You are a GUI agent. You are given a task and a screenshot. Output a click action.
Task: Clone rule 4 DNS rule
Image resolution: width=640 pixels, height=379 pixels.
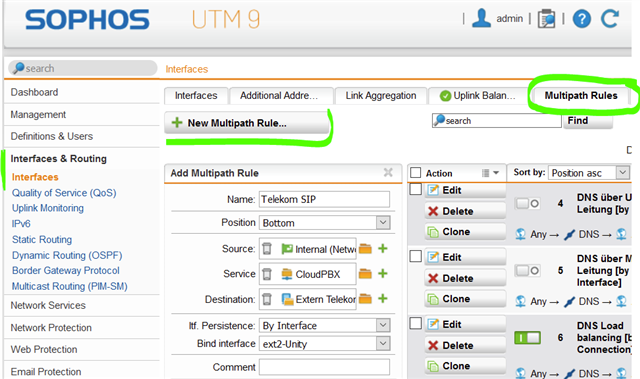(x=465, y=232)
